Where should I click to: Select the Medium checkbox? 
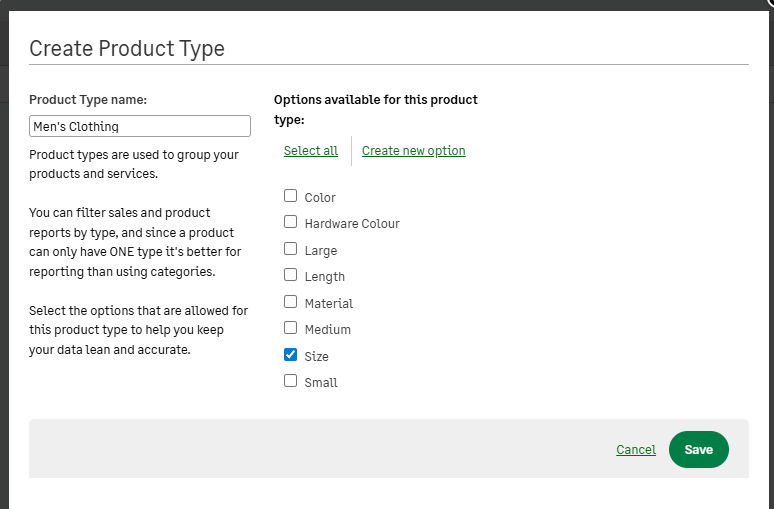[290, 328]
